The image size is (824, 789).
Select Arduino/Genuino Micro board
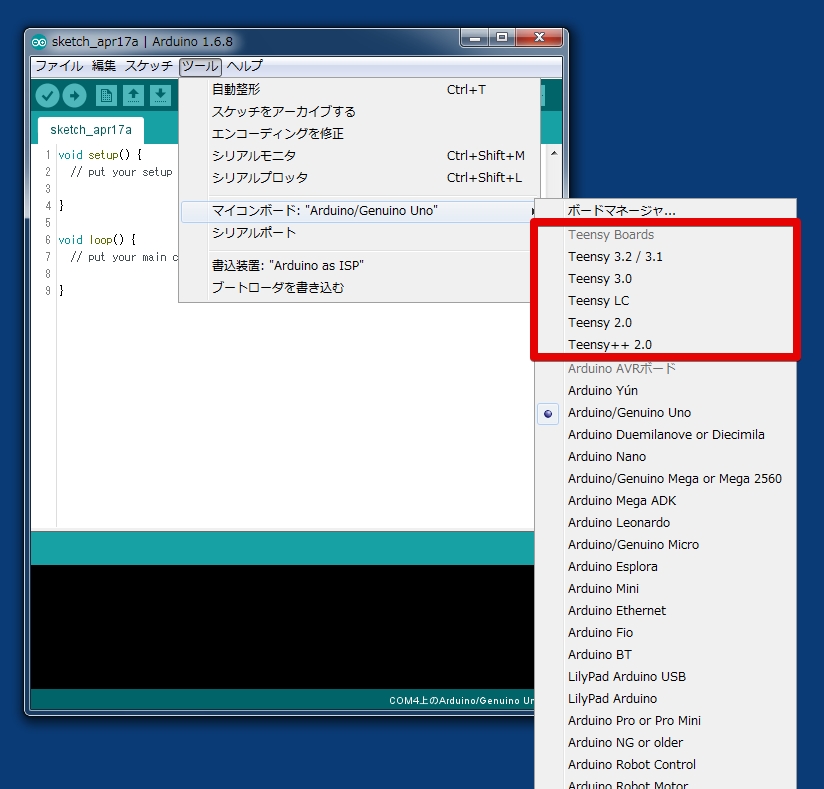[x=665, y=545]
